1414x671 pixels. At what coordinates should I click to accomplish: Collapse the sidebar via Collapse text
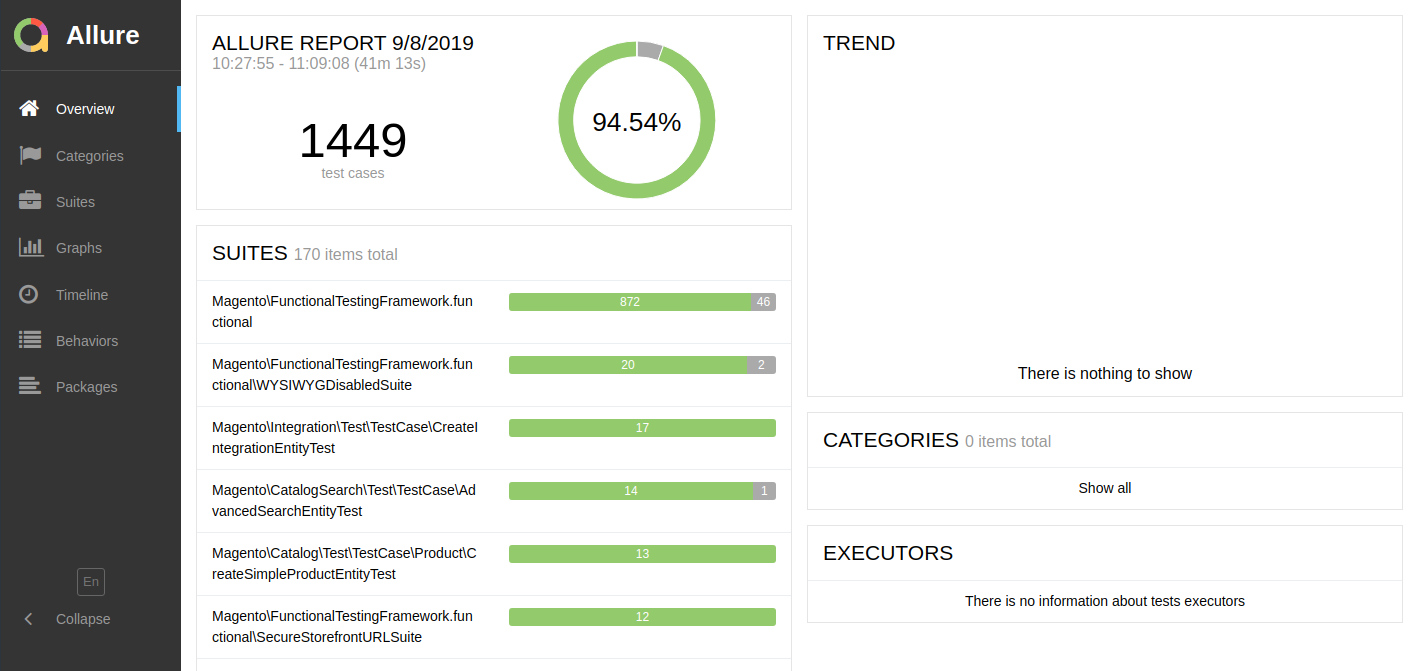pyautogui.click(x=83, y=619)
